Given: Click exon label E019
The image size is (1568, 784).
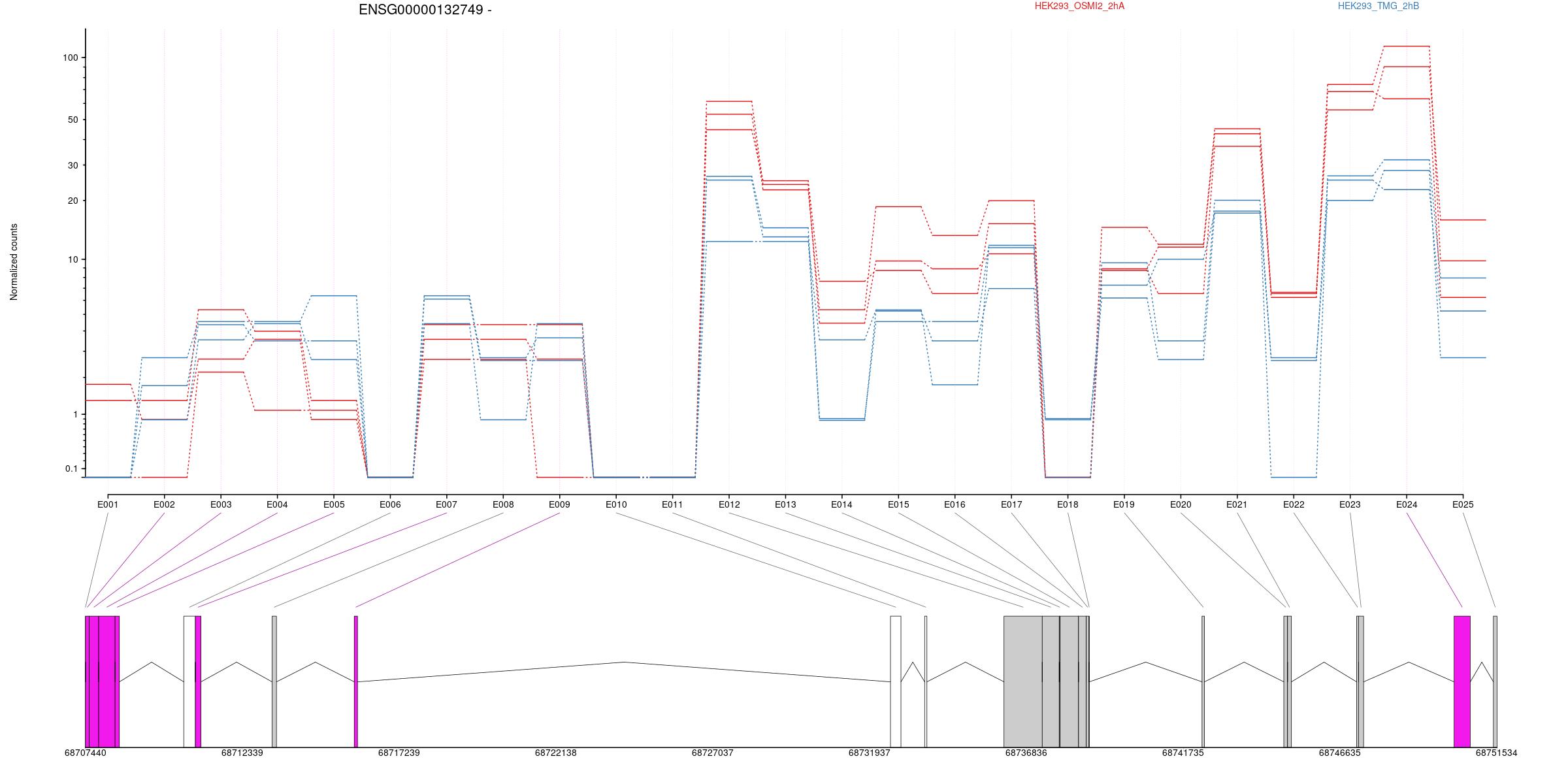Looking at the screenshot, I should 1124,504.
